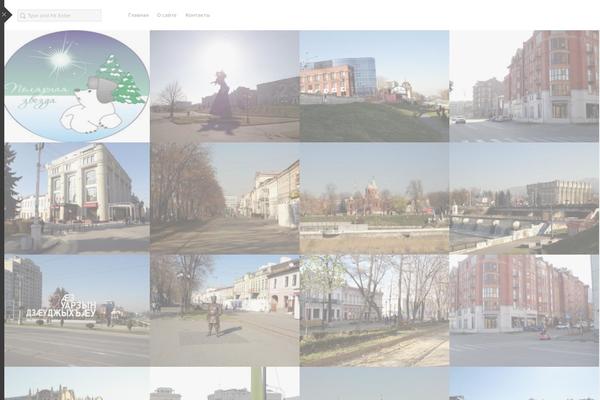The height and width of the screenshot is (400, 600).
Task: Click the X close icon on dark sidebar
Action: (4, 15)
